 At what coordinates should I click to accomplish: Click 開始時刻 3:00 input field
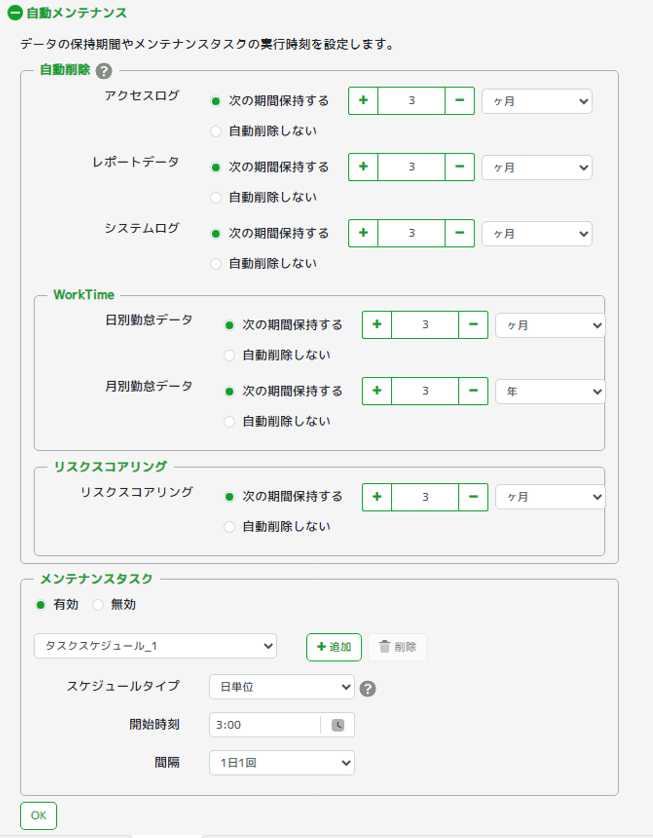click(265, 725)
